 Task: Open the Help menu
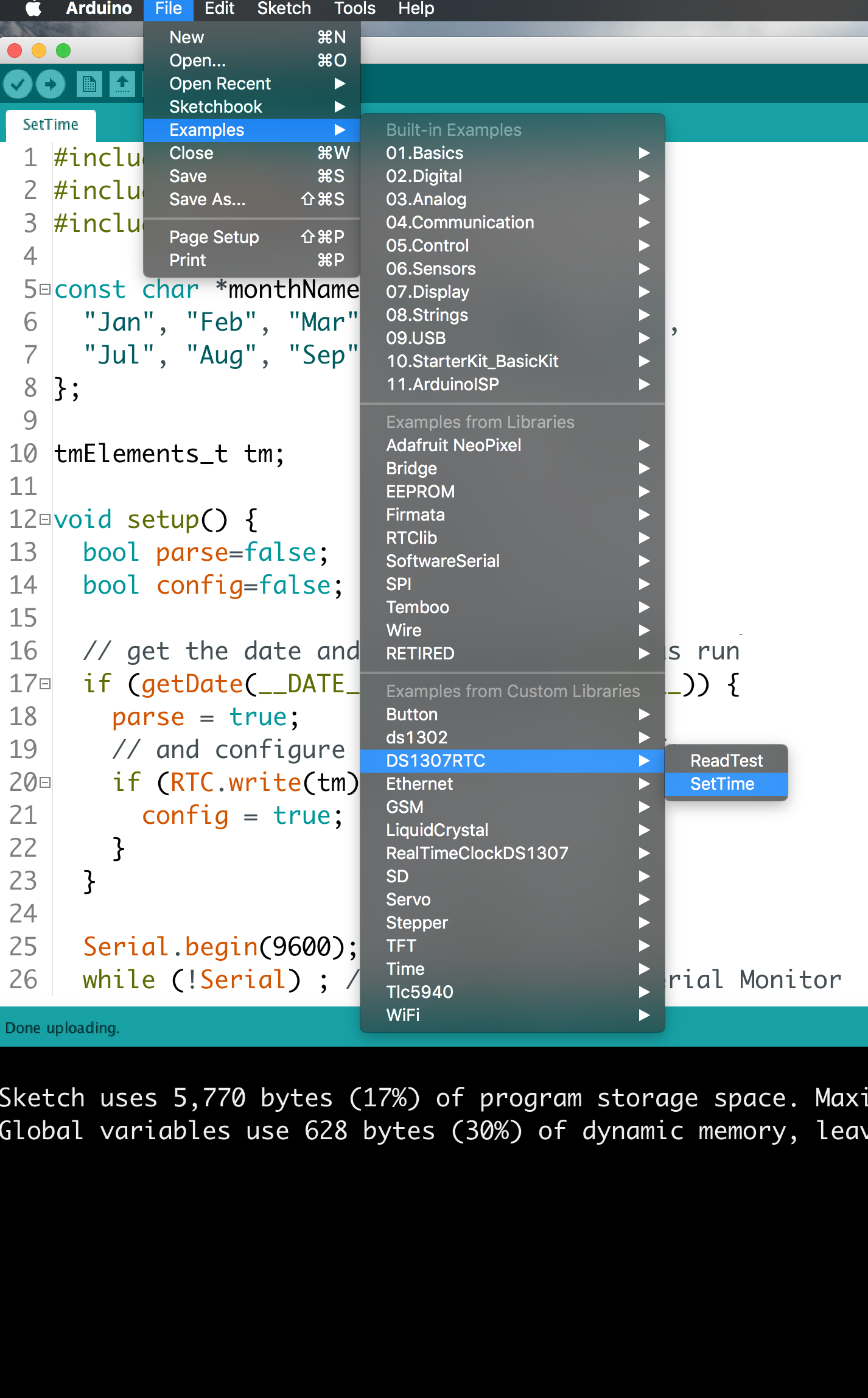(x=416, y=9)
